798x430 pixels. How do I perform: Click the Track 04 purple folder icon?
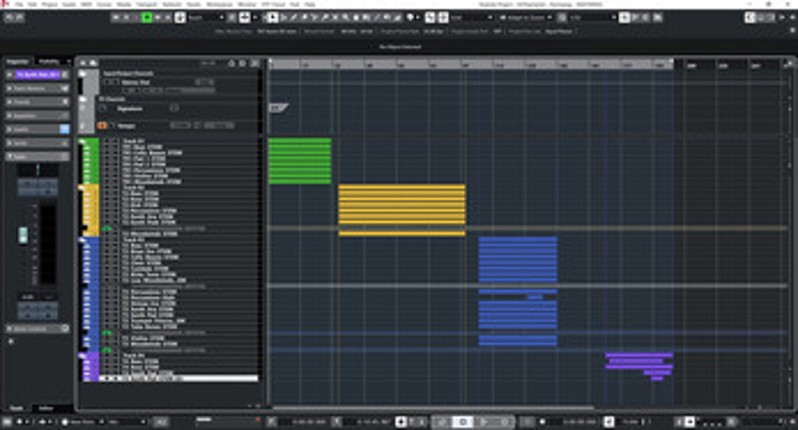tap(82, 356)
